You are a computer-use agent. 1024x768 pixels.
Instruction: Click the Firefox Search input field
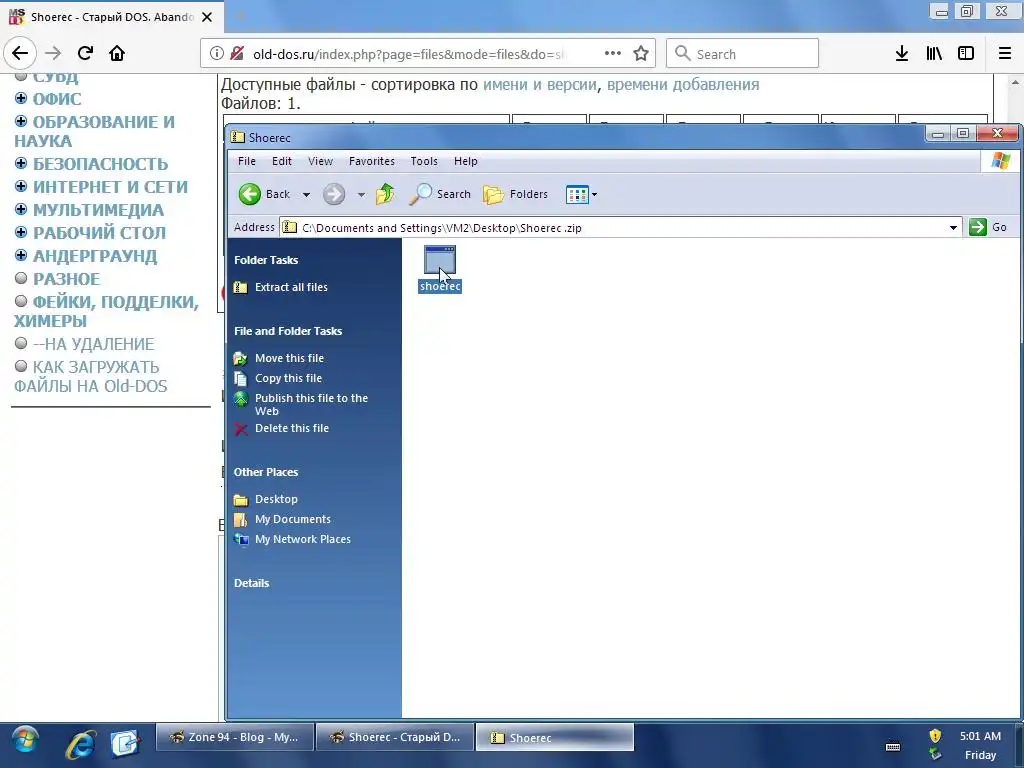point(743,54)
